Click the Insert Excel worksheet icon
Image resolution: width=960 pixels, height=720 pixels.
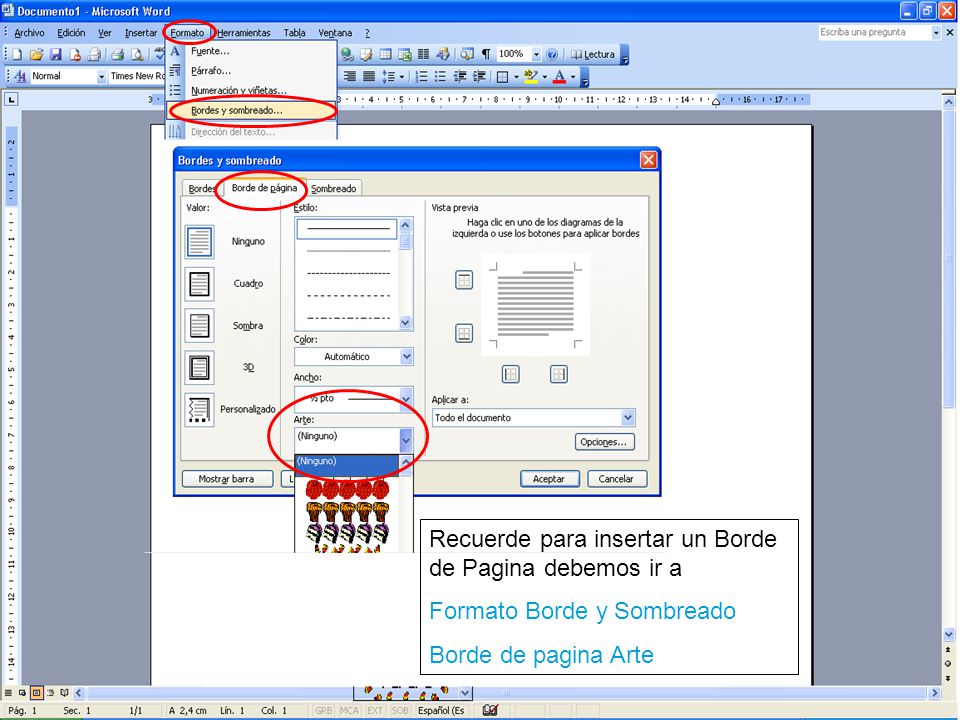point(404,54)
